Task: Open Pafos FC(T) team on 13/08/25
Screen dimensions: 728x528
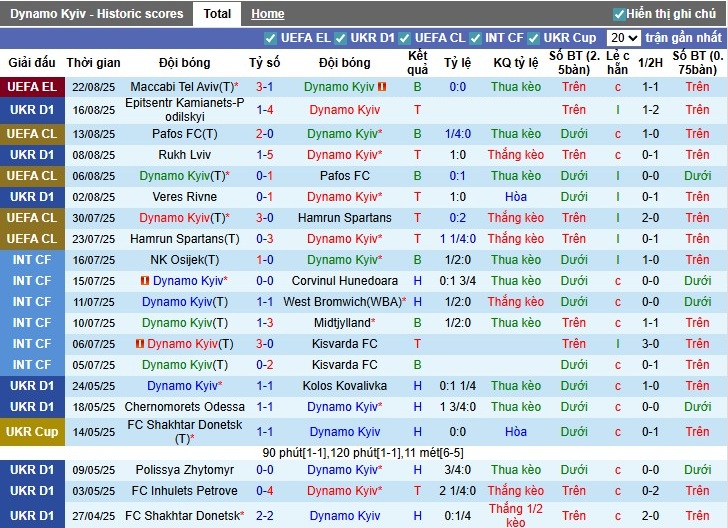Action: (x=184, y=134)
